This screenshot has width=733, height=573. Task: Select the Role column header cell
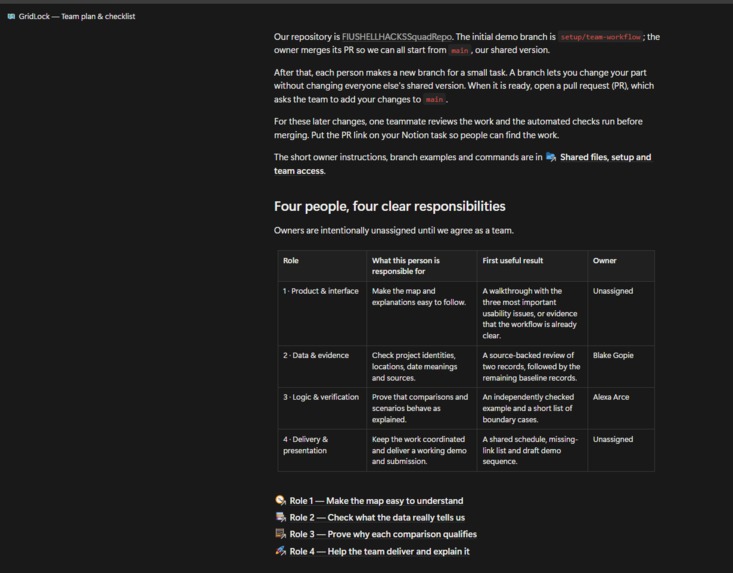click(322, 266)
